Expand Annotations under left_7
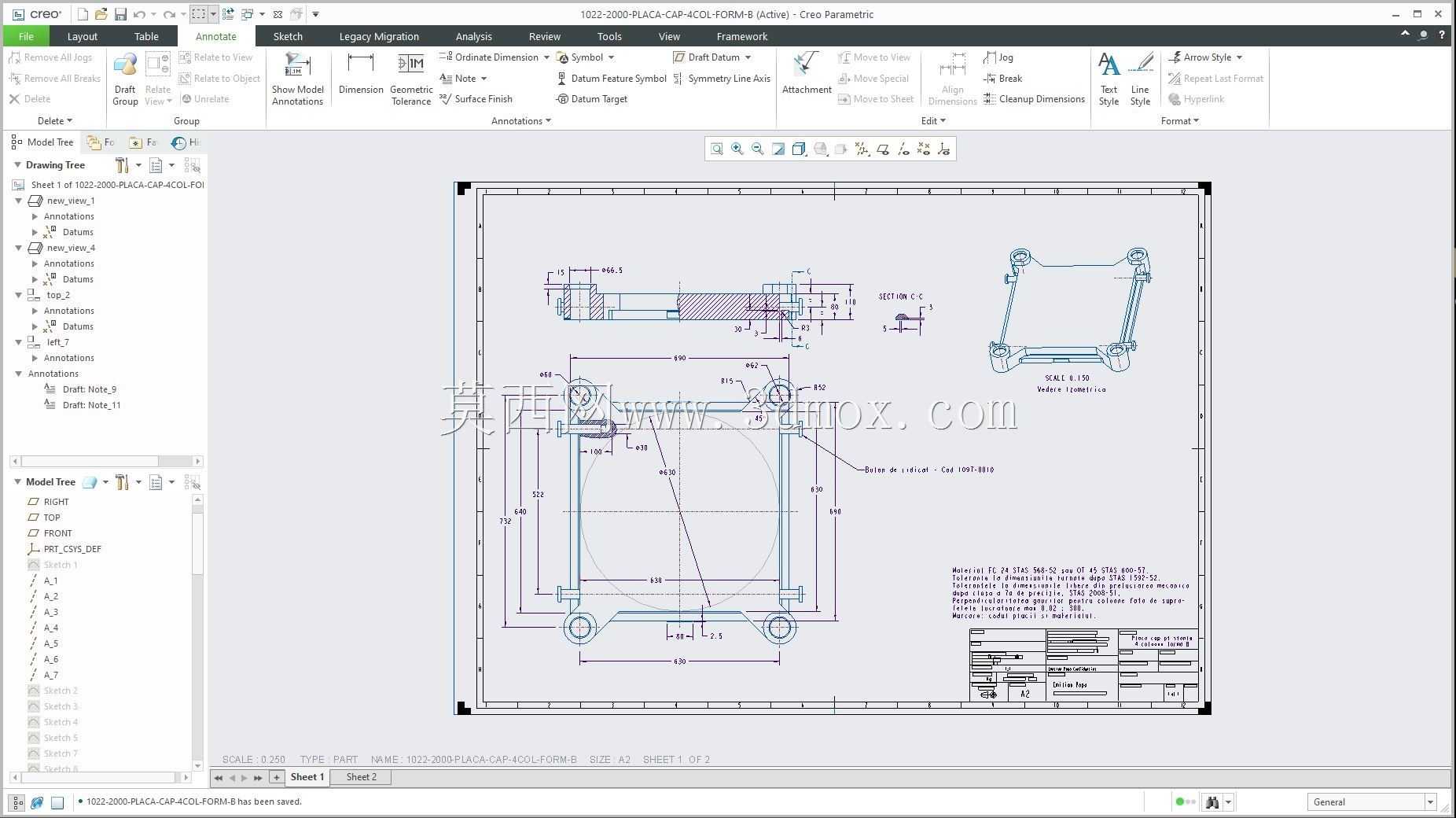Image resolution: width=1456 pixels, height=818 pixels. [35, 358]
